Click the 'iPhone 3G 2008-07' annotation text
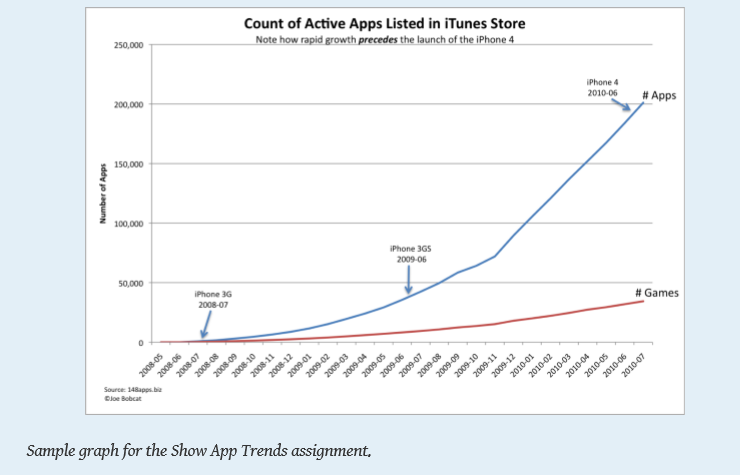The width and height of the screenshot is (740, 475). coord(213,300)
